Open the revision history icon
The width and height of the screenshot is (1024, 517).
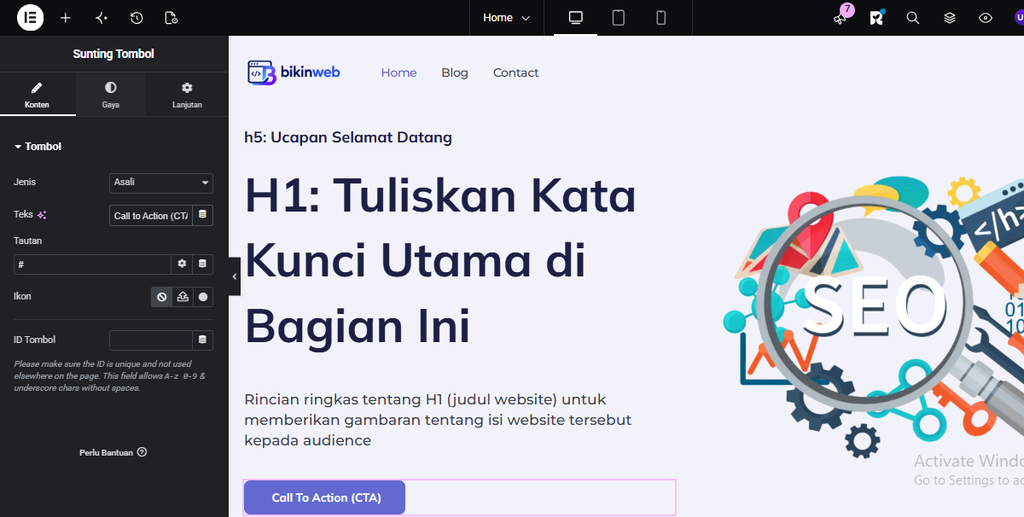136,18
